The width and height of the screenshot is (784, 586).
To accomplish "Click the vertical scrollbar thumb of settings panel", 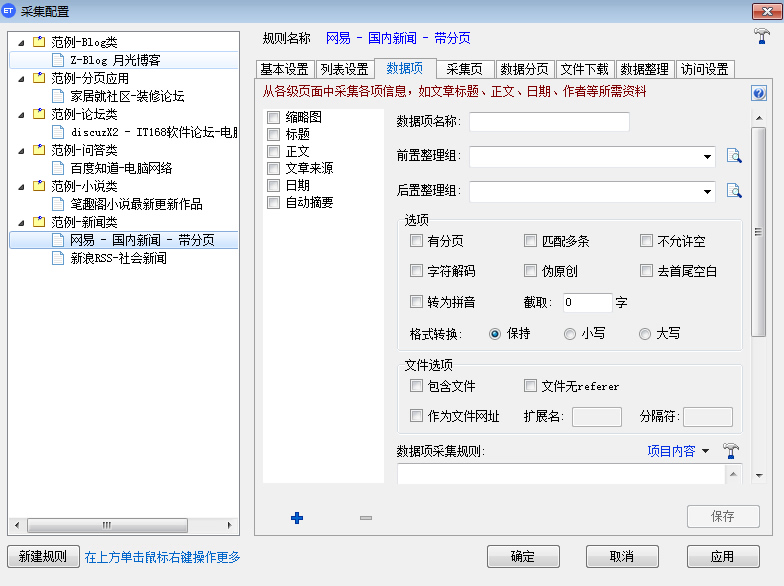I will click(758, 232).
